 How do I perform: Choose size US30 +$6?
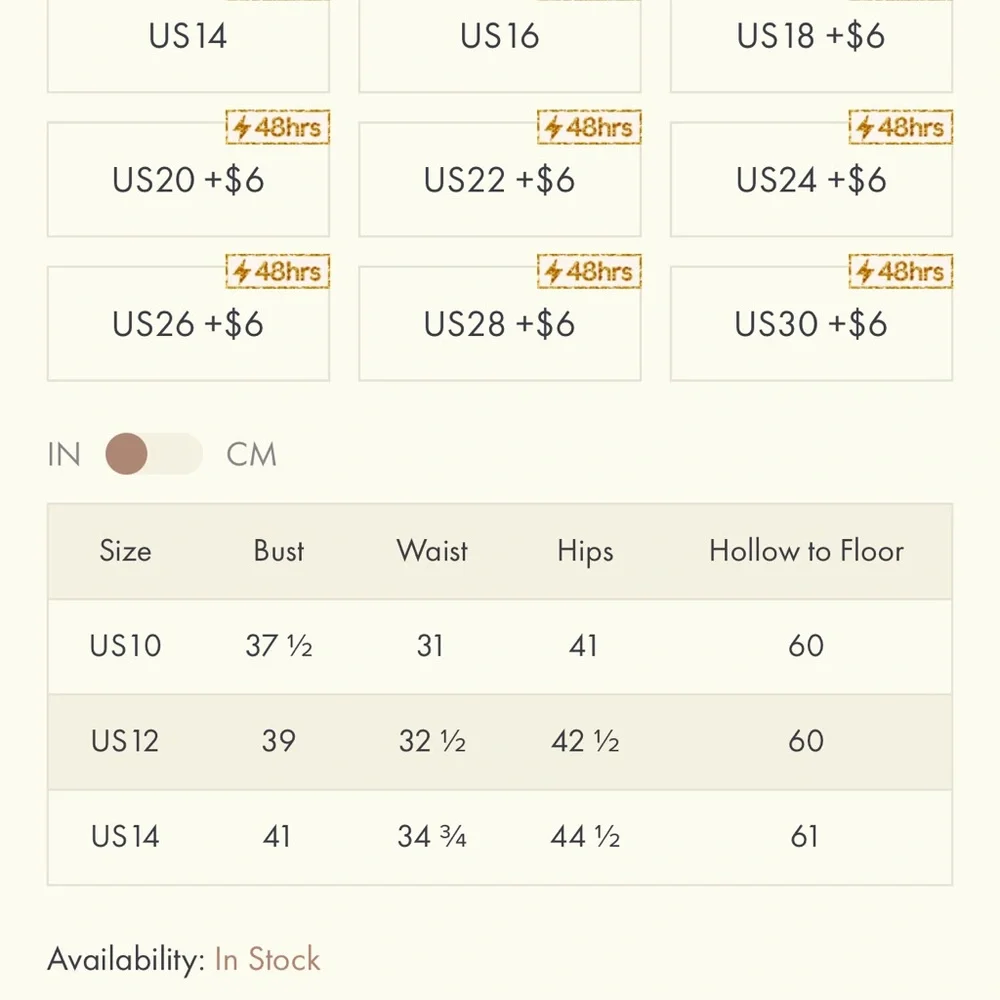pos(811,324)
